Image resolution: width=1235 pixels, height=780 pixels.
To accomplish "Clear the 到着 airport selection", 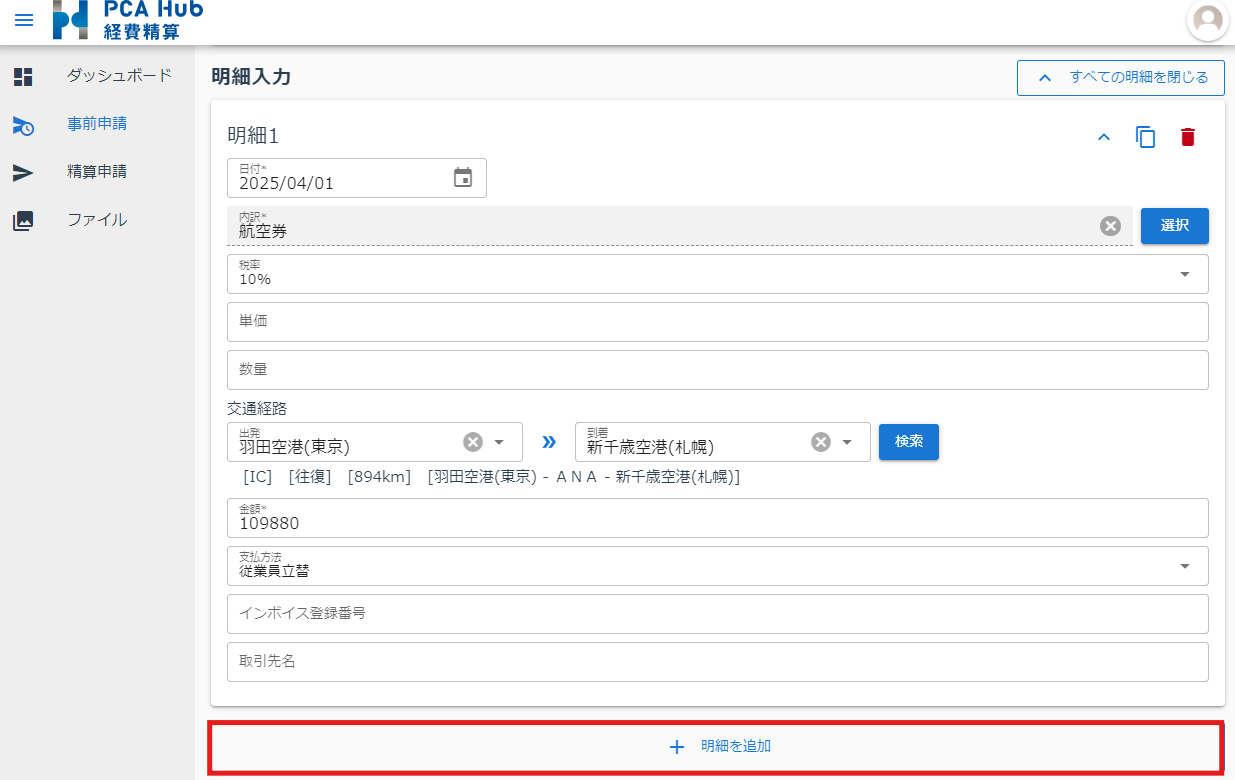I will coord(820,442).
